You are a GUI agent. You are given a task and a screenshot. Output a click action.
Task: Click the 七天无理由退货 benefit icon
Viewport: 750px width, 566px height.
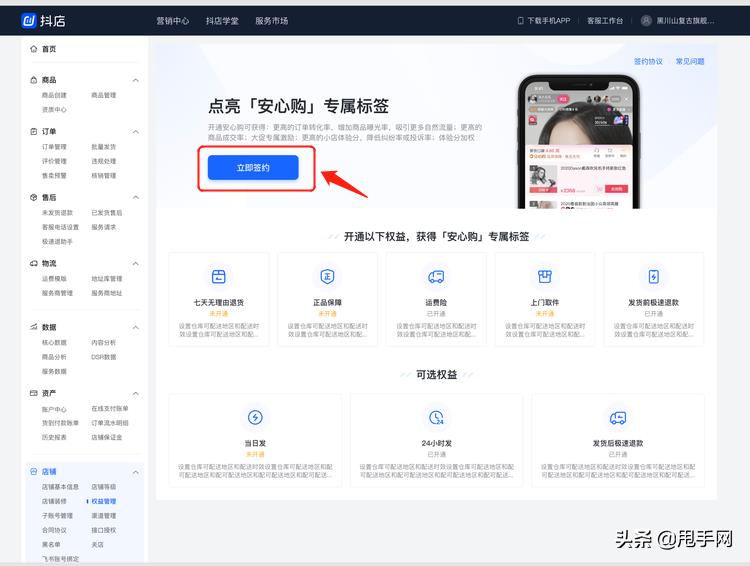219,277
